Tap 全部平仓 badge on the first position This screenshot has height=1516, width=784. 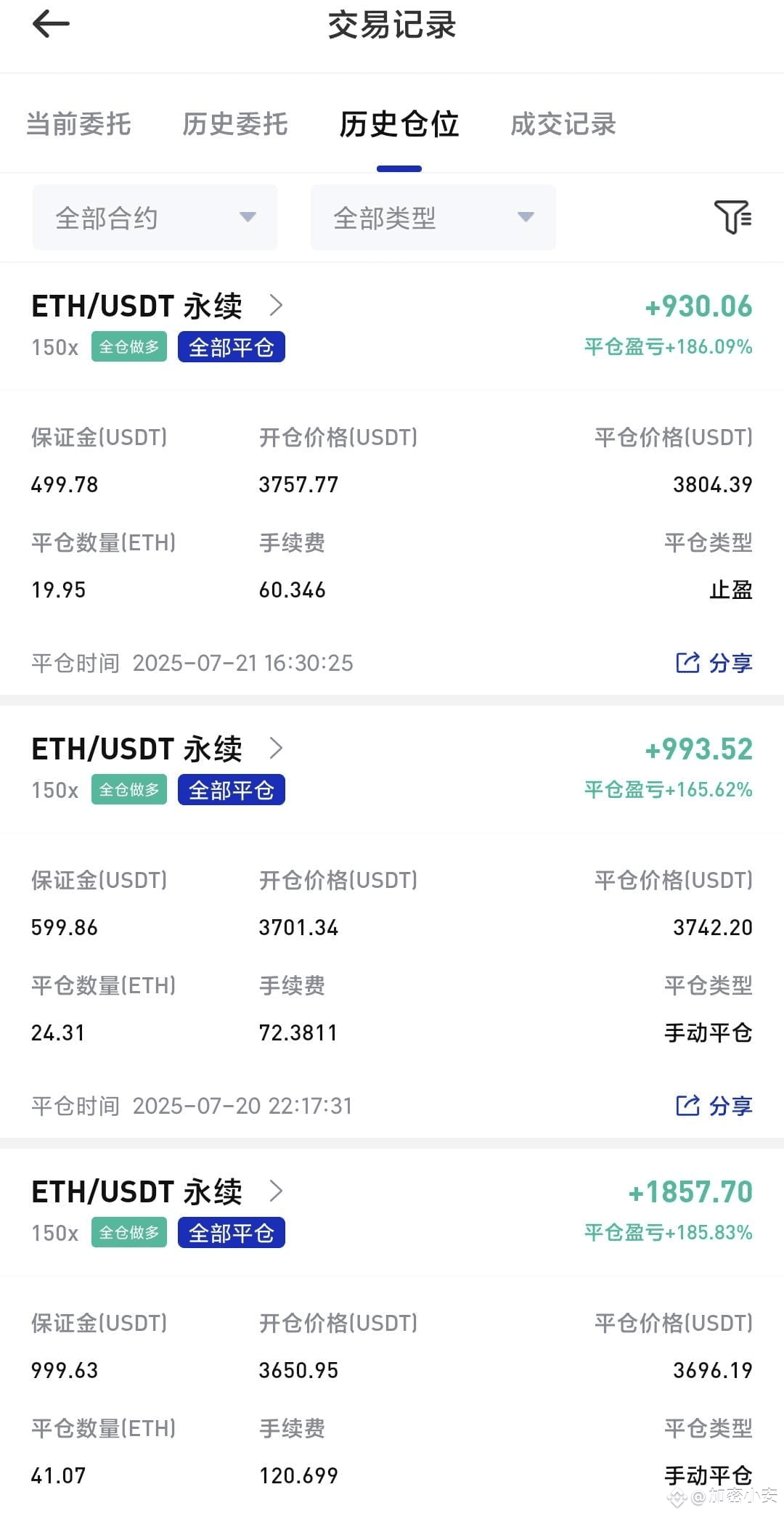pos(231,347)
